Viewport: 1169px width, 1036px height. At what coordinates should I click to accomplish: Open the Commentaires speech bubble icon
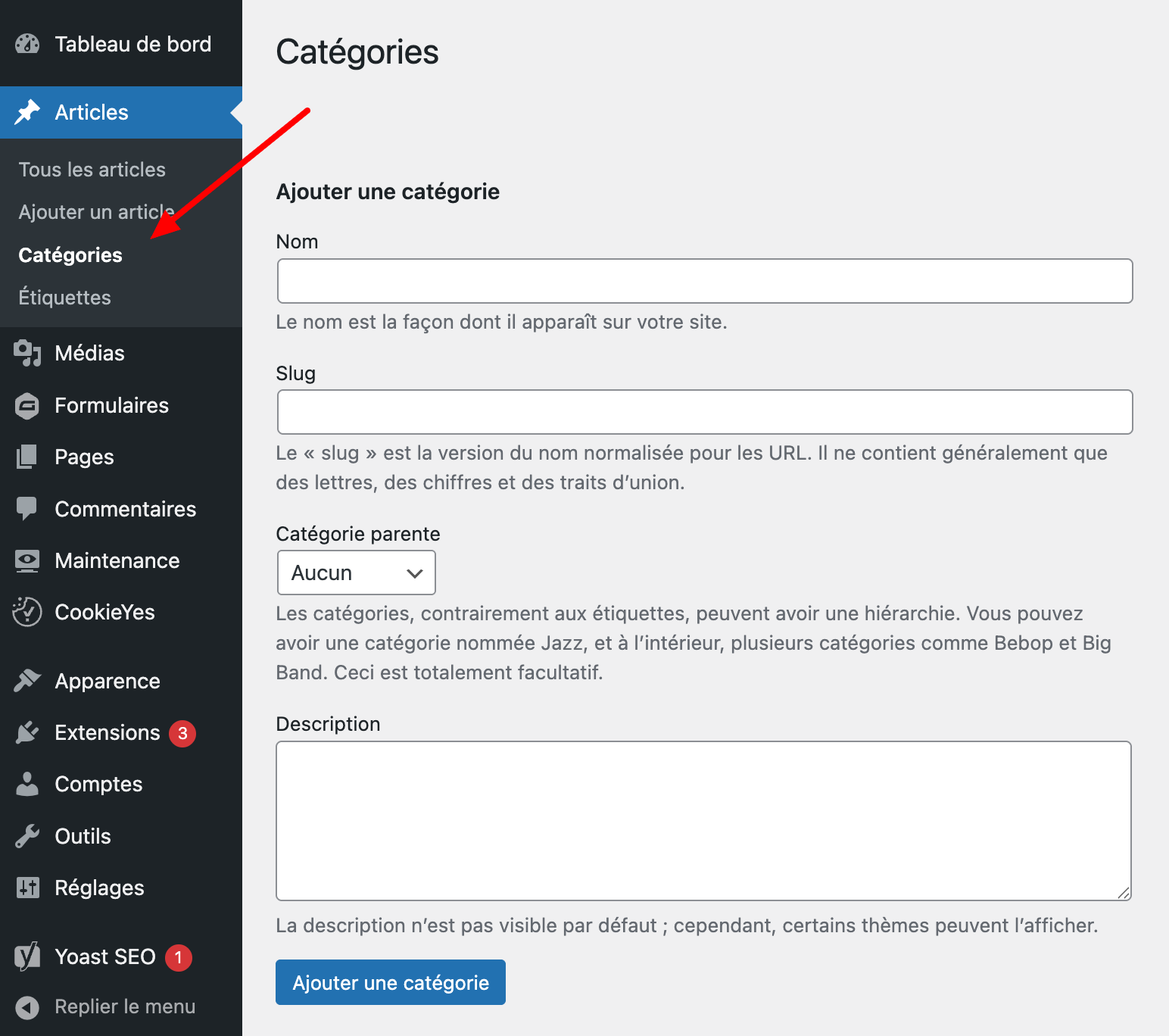27,509
